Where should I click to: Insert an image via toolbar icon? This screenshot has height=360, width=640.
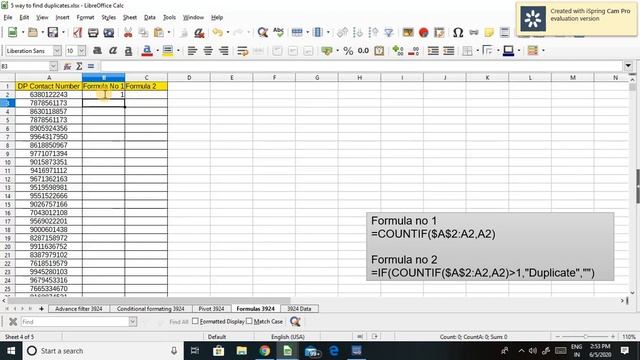click(x=408, y=32)
